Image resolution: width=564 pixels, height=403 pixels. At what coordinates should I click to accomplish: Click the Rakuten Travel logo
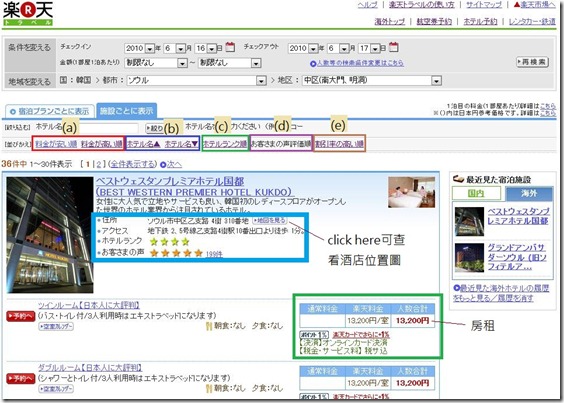point(28,14)
